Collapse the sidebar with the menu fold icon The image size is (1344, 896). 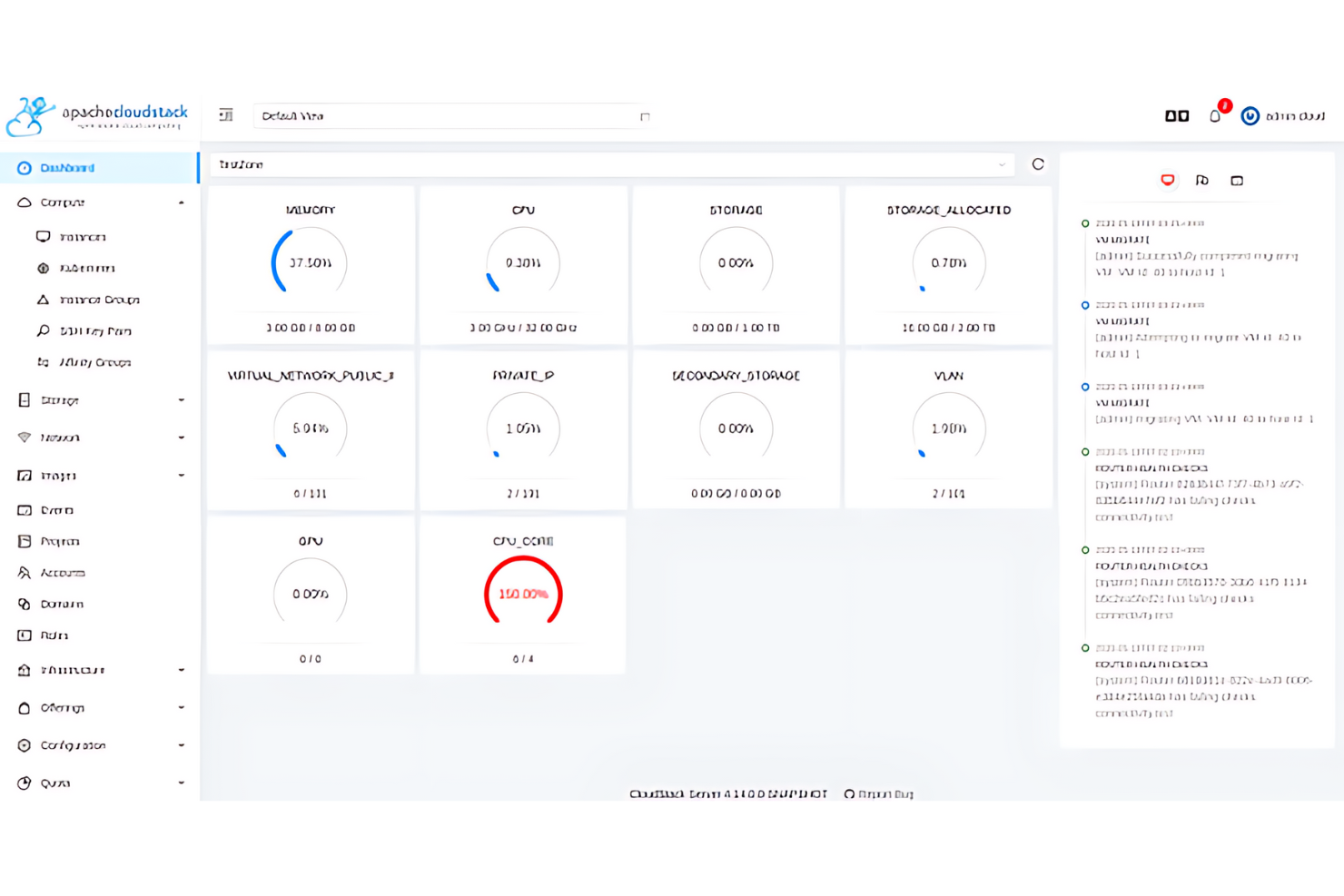click(x=226, y=115)
